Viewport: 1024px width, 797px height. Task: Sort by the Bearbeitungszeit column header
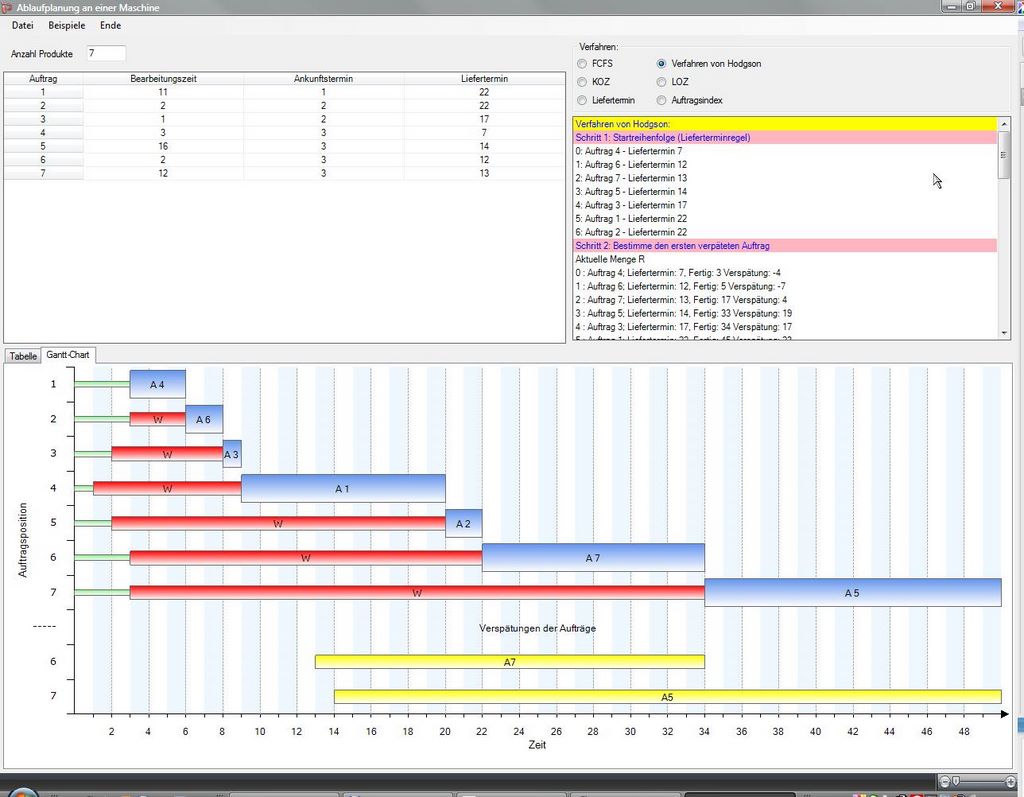(163, 78)
